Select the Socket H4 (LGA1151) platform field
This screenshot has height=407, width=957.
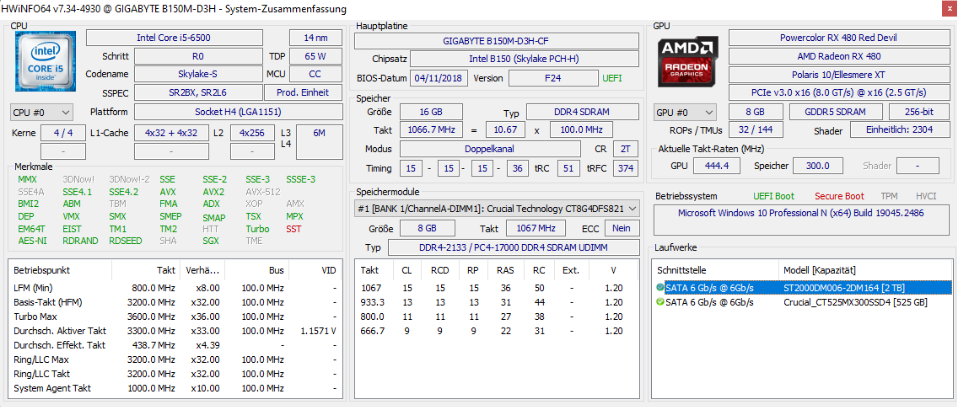click(x=238, y=112)
